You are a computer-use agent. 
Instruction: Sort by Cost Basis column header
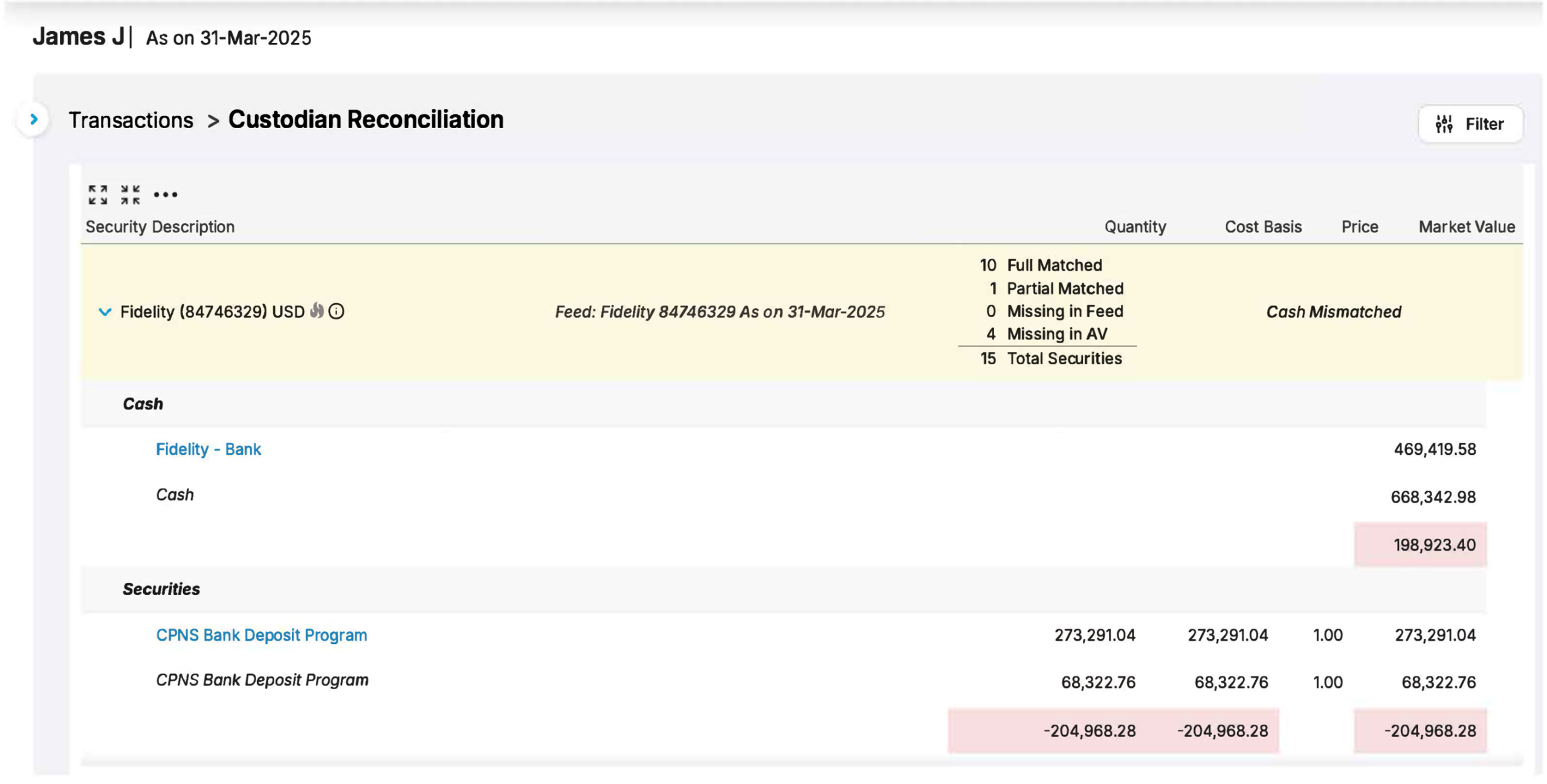click(1262, 227)
